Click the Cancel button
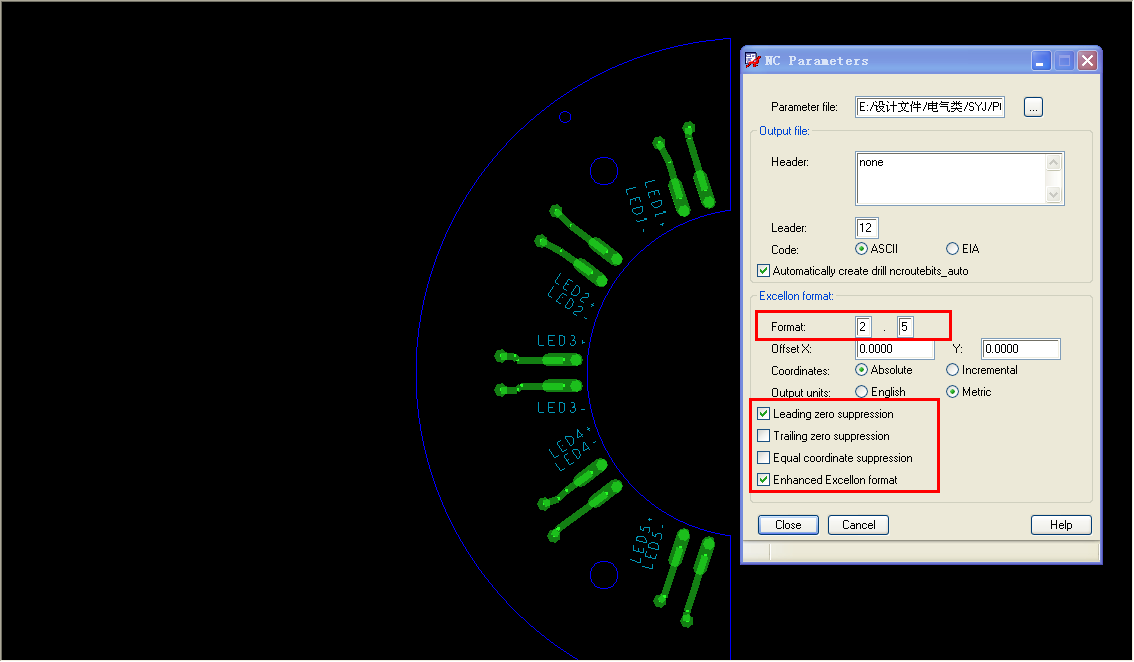 (858, 525)
